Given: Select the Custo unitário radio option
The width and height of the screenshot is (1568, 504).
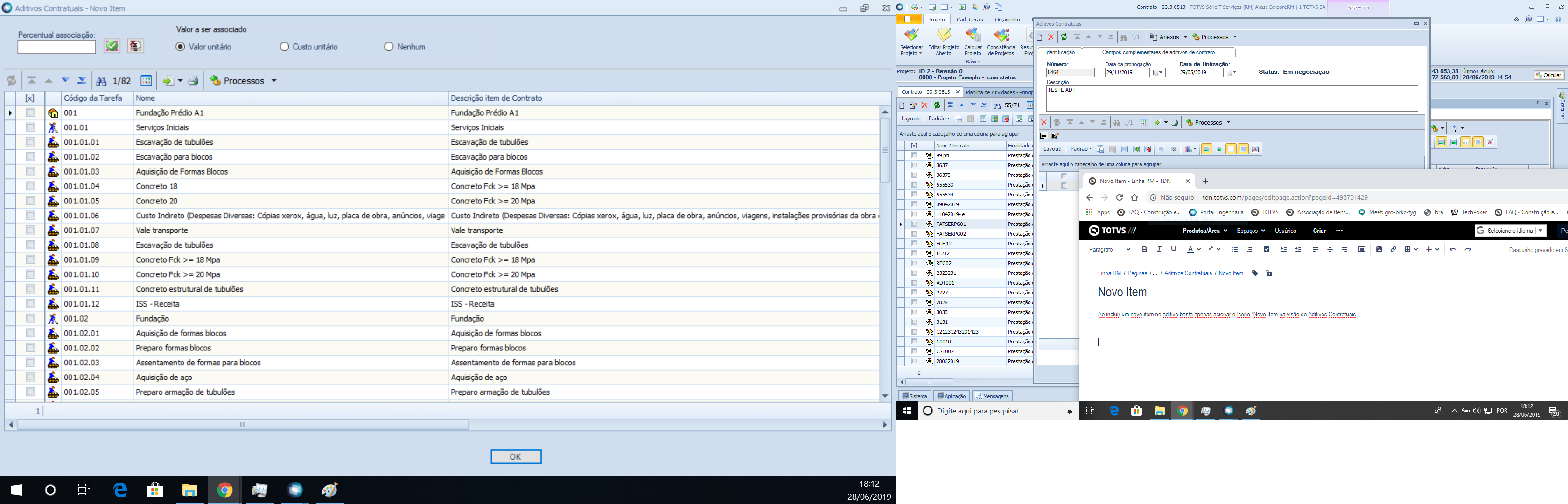Looking at the screenshot, I should (x=284, y=47).
